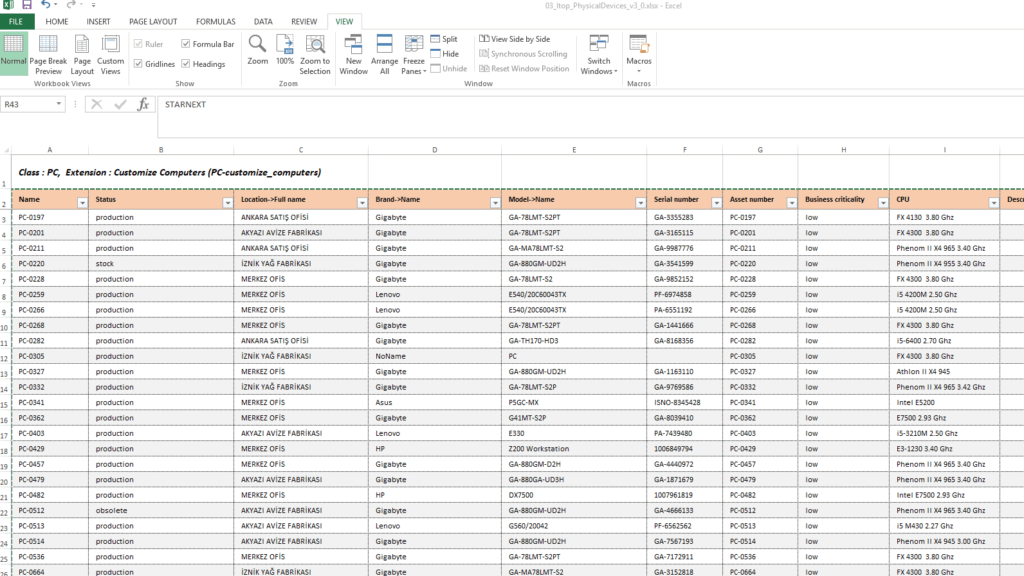Open the FILE menu
The height and width of the screenshot is (576, 1024).
17,21
